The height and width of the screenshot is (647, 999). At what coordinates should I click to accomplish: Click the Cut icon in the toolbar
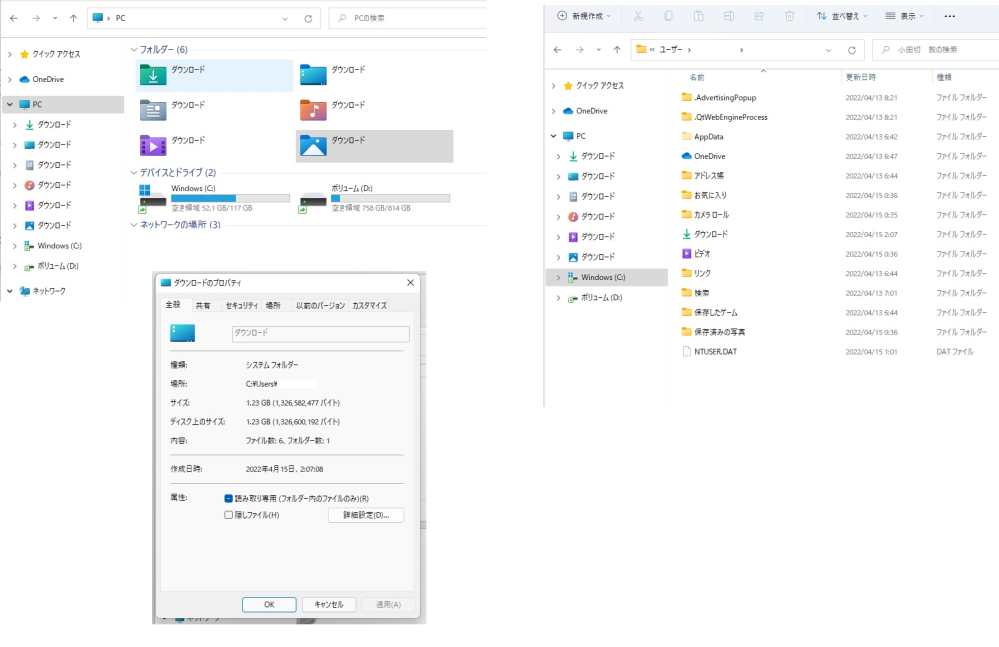[640, 16]
